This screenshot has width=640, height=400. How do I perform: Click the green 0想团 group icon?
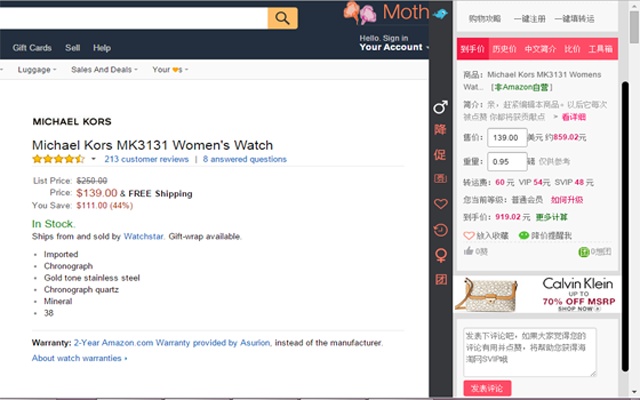coord(584,252)
